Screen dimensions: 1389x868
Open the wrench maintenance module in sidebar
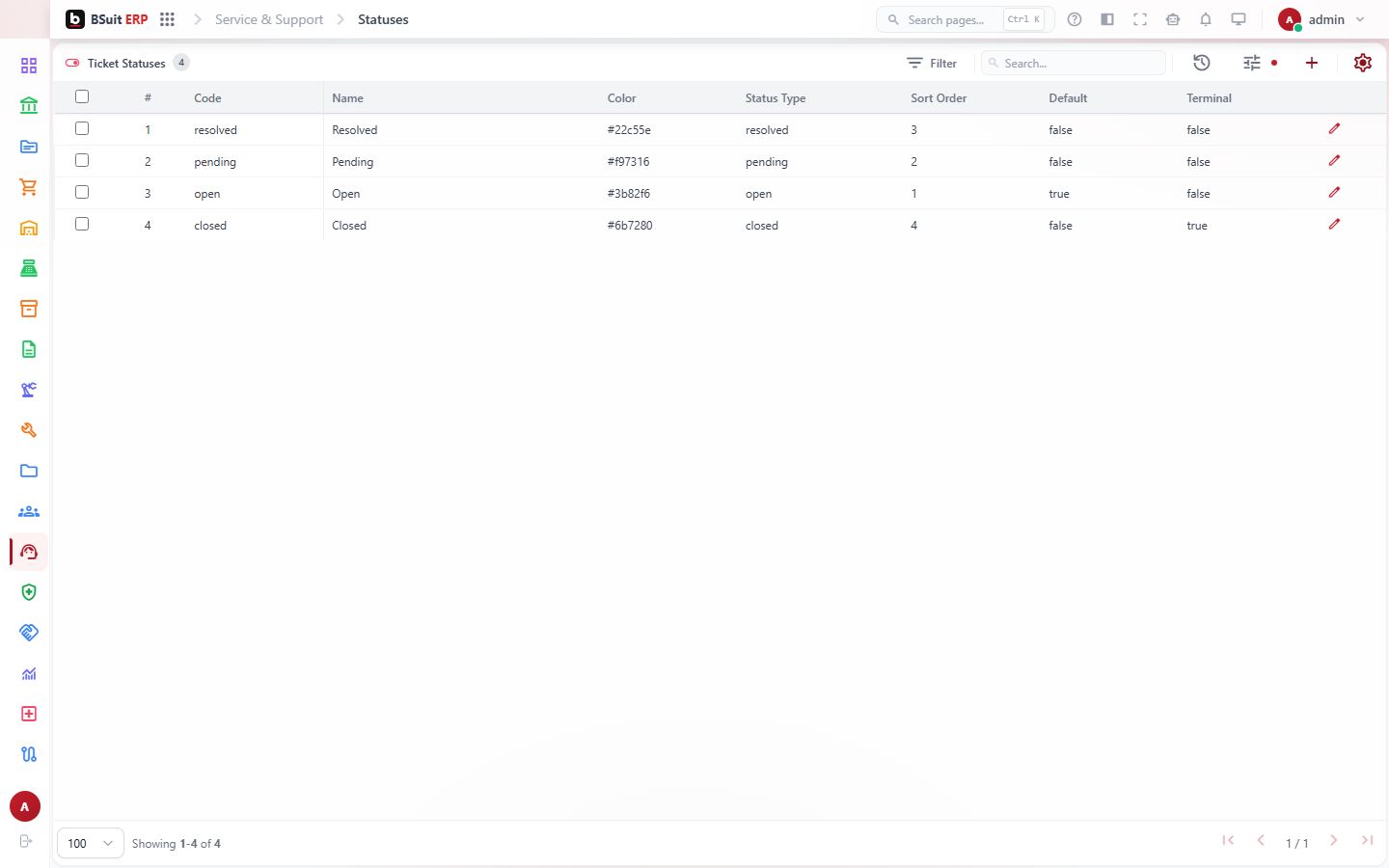[29, 430]
